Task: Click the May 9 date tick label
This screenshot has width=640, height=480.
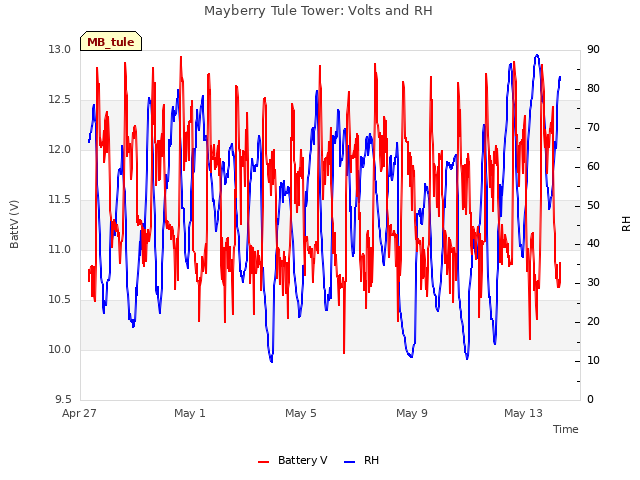Action: 412,413
